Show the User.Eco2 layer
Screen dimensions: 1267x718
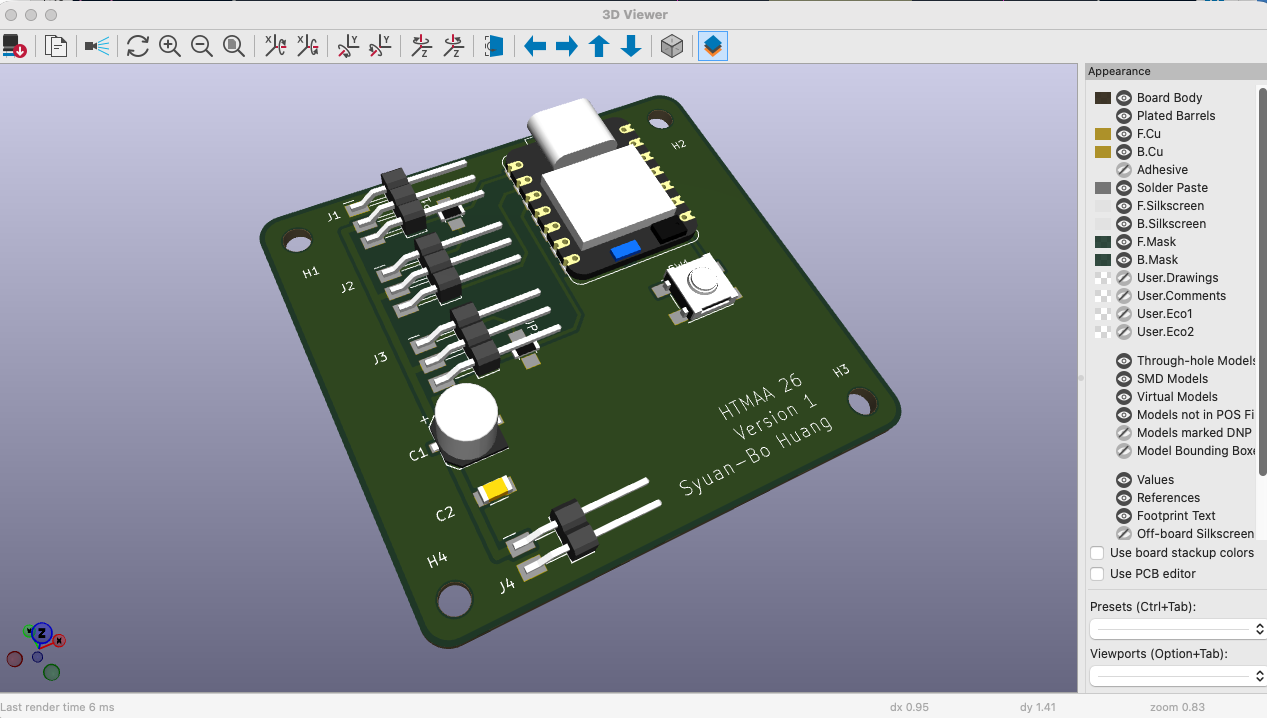[x=1124, y=332]
